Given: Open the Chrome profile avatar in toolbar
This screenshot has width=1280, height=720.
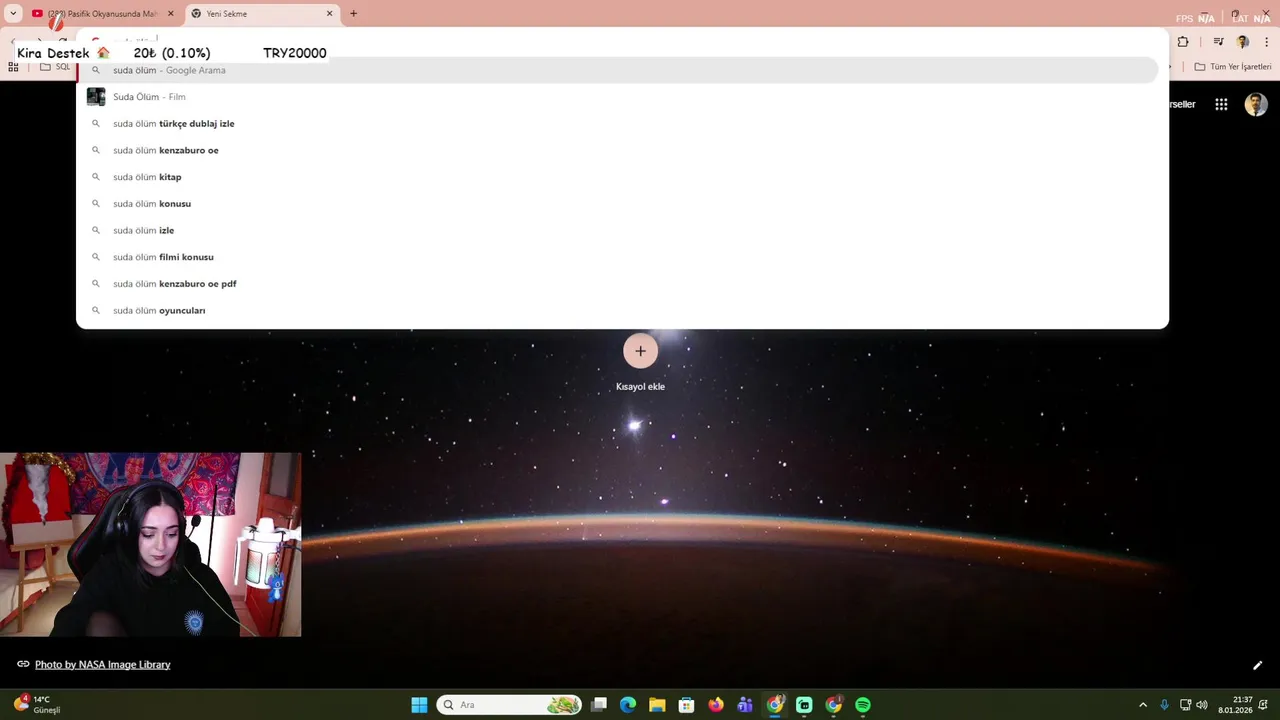Looking at the screenshot, I should (1243, 42).
